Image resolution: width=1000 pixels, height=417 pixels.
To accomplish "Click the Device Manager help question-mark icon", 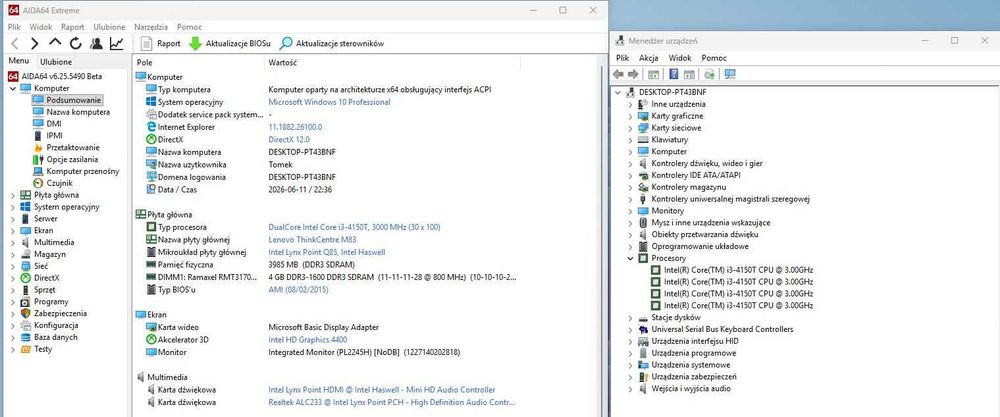I will [673, 75].
